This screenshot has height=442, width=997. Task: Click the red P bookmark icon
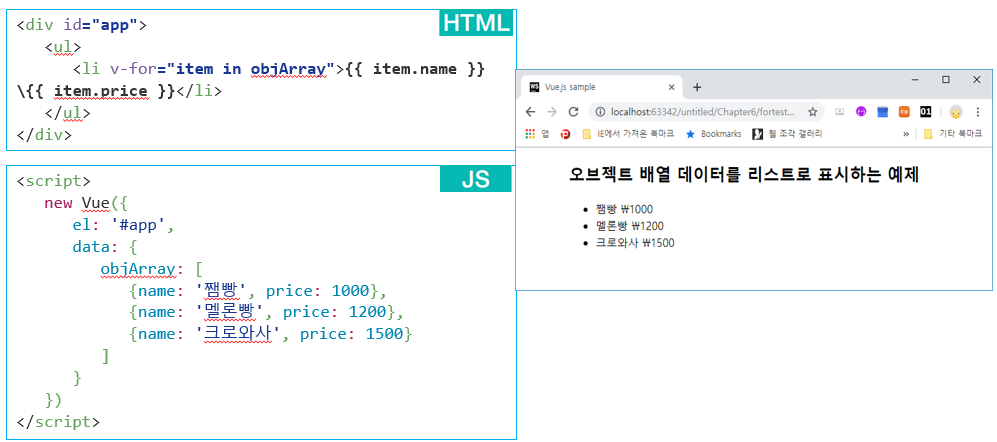click(x=565, y=134)
